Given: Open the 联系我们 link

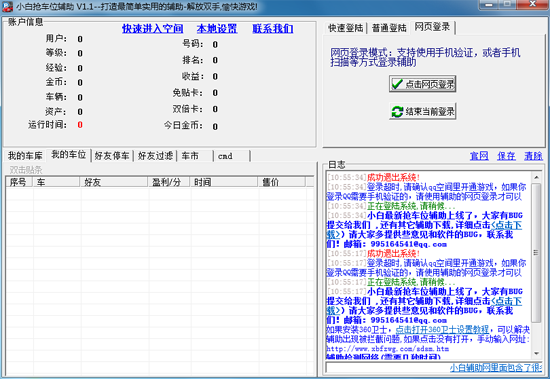Looking at the screenshot, I should tap(273, 29).
